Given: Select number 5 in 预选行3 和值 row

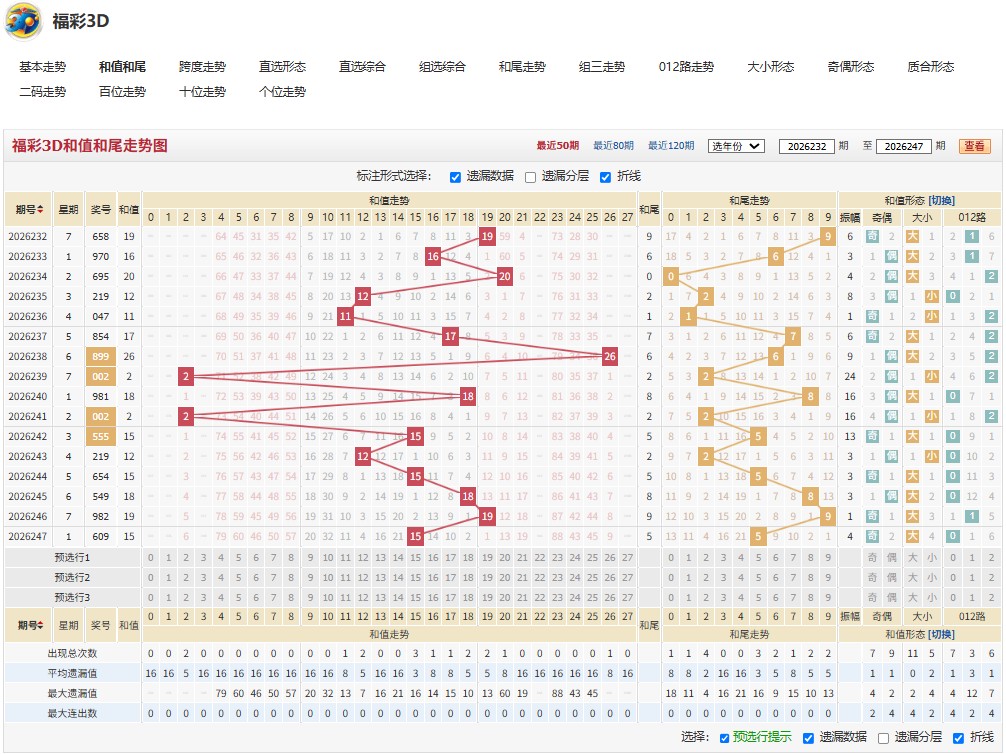Looking at the screenshot, I should coord(239,597).
